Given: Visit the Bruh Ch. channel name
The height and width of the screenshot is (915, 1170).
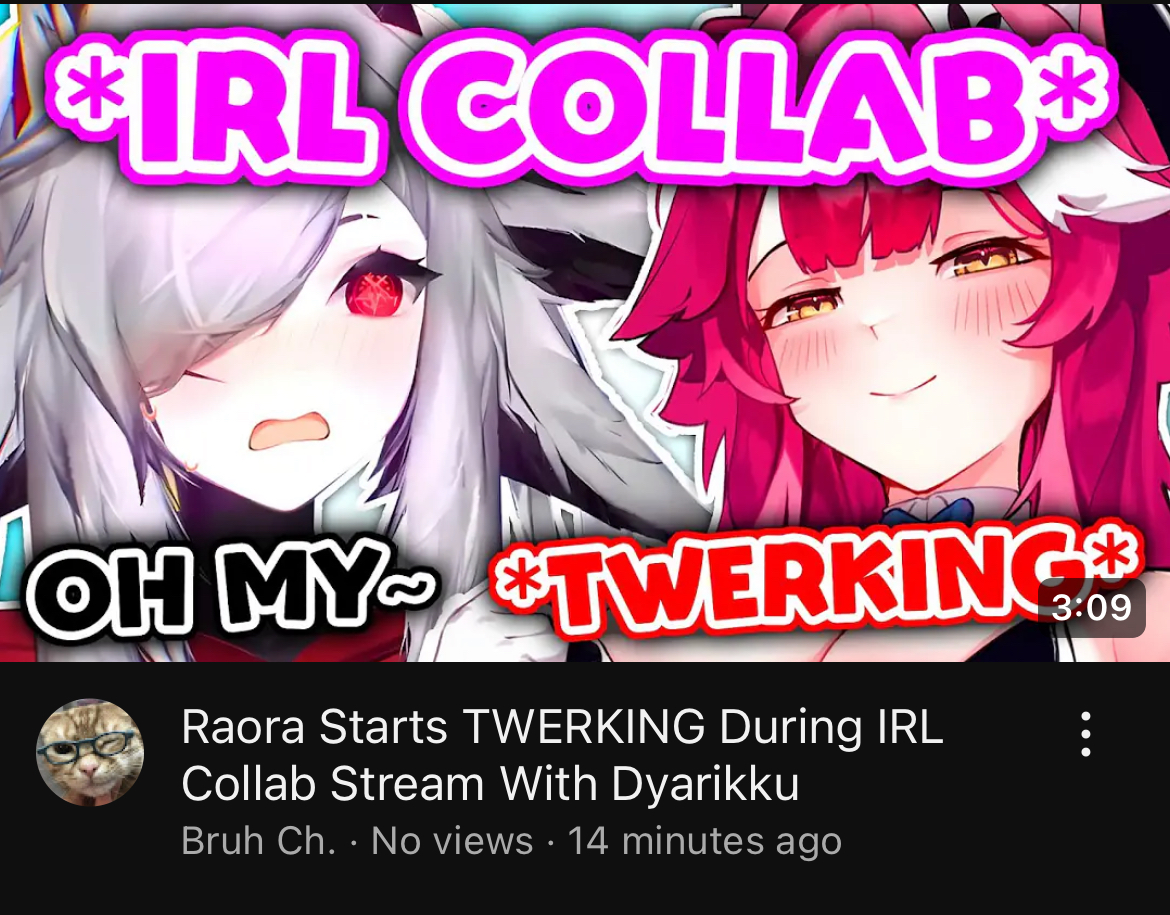Looking at the screenshot, I should pyautogui.click(x=258, y=841).
